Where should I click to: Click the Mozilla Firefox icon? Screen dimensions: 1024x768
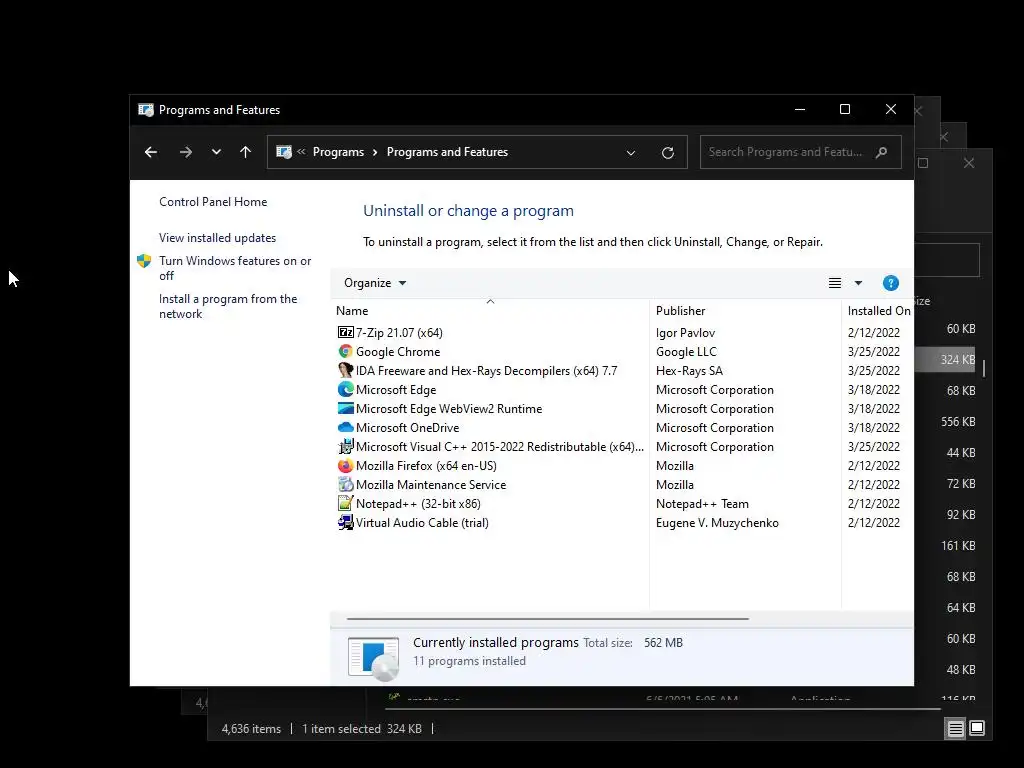tap(345, 466)
